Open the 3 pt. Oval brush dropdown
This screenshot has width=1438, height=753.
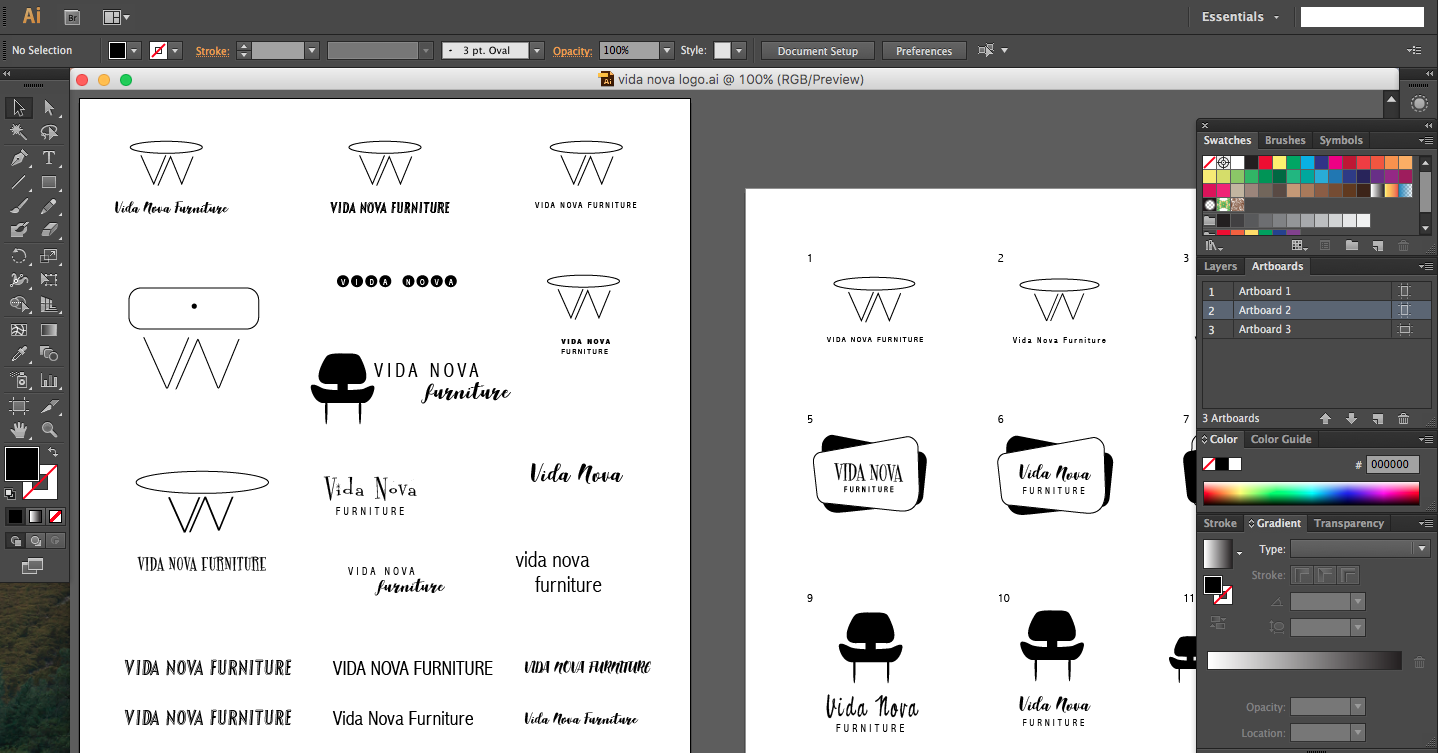pyautogui.click(x=537, y=50)
